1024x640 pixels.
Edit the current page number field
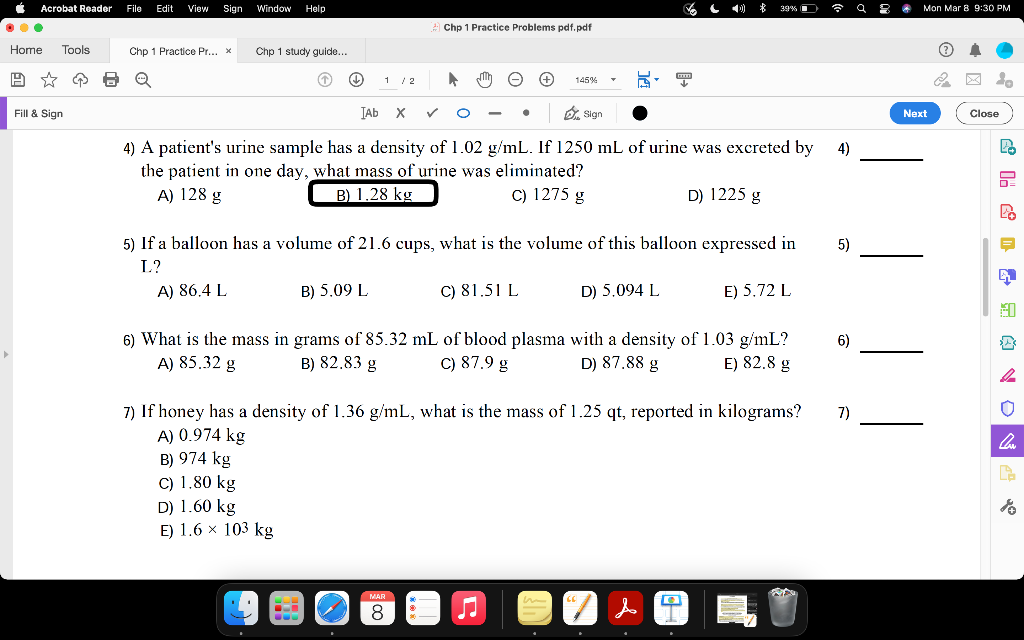tap(387, 80)
